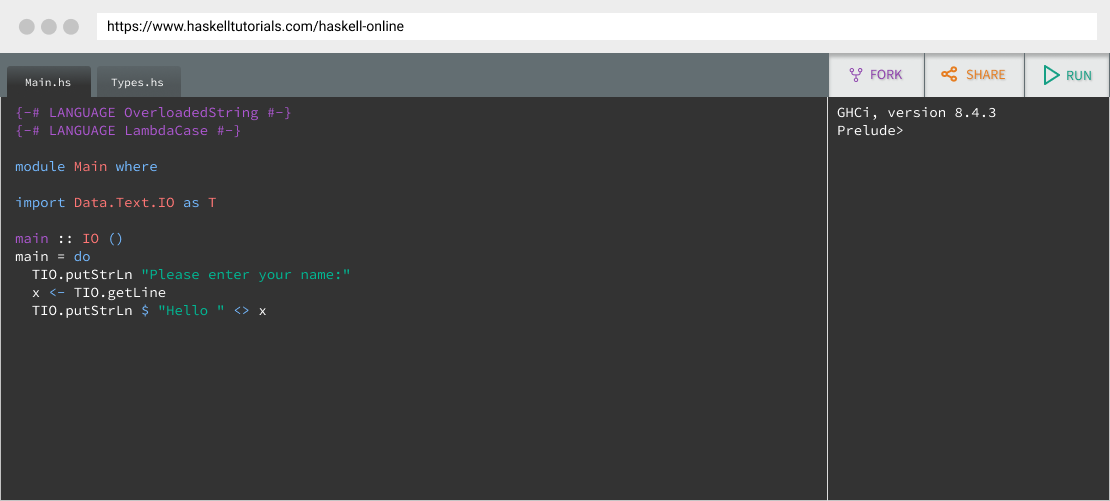Click the 'import Data.Text.IO as T' line

click(115, 203)
